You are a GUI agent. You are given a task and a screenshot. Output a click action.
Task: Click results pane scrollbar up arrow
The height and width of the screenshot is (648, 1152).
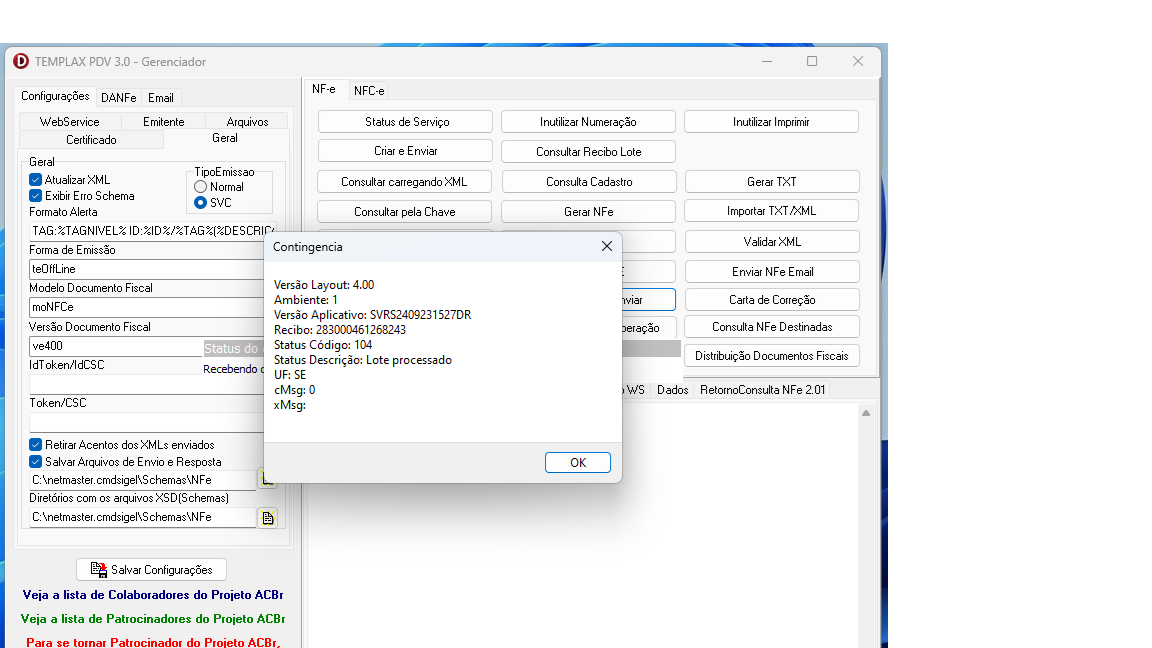(x=866, y=413)
